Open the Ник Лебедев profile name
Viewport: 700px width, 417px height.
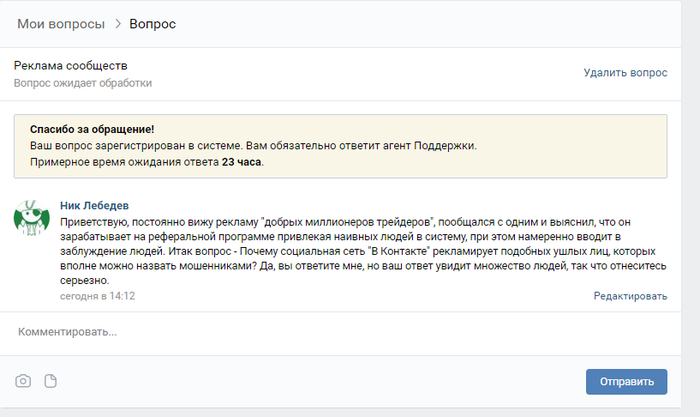(x=94, y=206)
